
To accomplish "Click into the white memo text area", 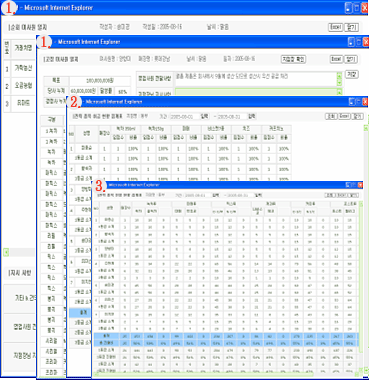I will (256, 79).
